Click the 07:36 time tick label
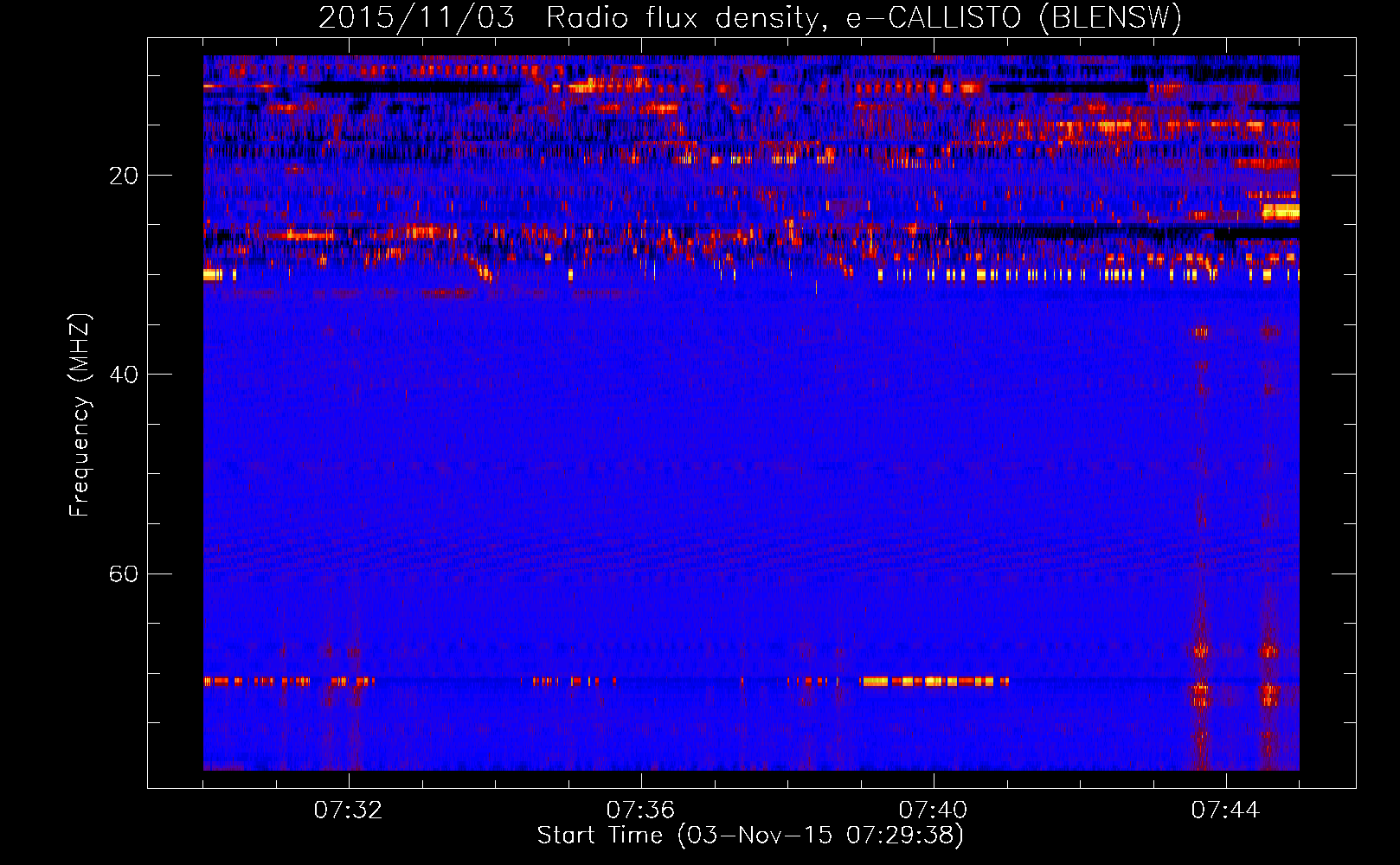 pos(640,810)
